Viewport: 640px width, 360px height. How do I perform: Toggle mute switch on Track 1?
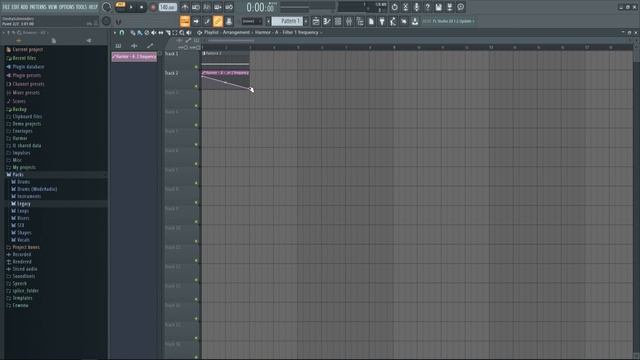(196, 67)
